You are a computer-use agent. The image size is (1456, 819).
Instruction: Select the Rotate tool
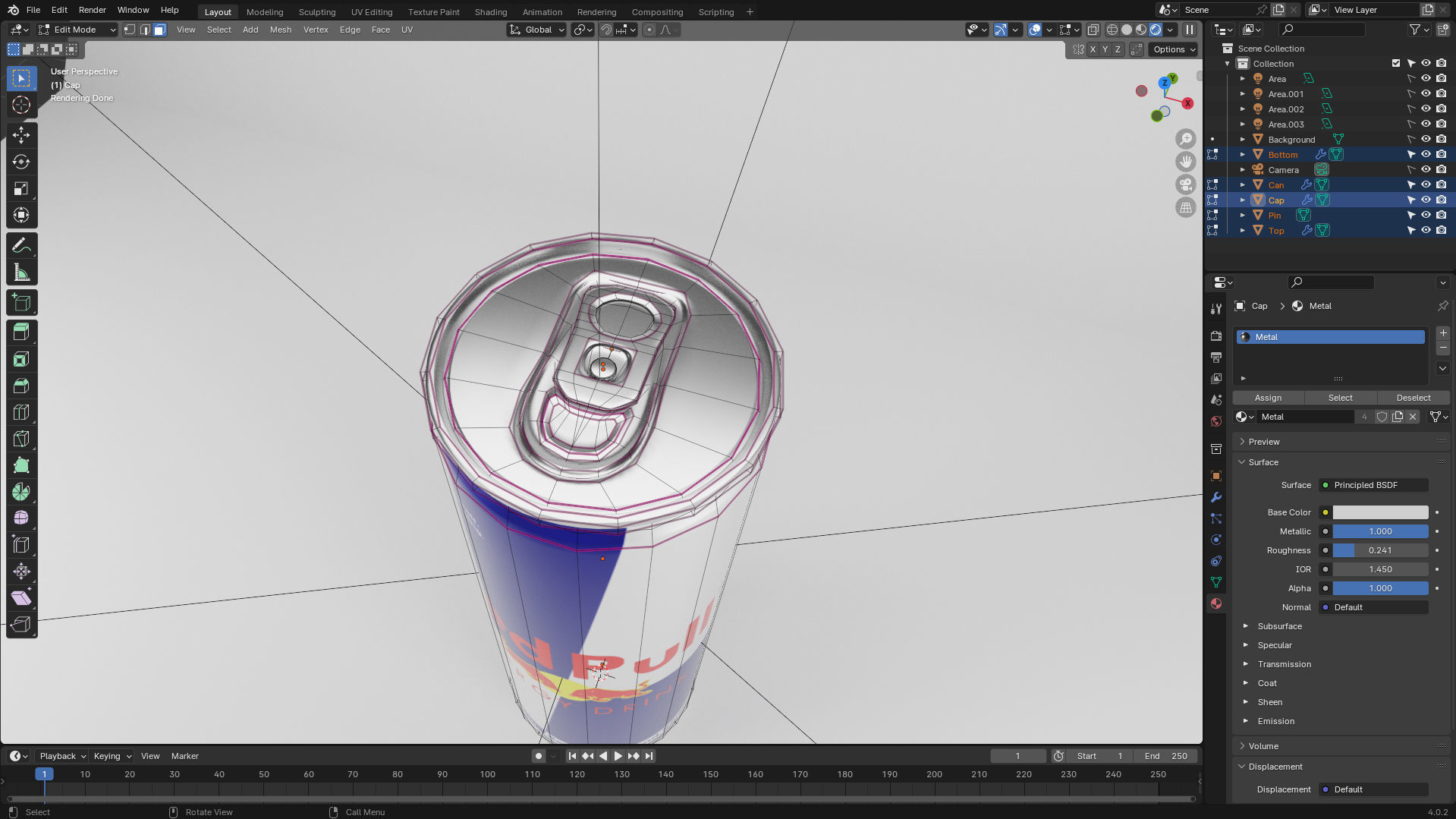tap(21, 162)
